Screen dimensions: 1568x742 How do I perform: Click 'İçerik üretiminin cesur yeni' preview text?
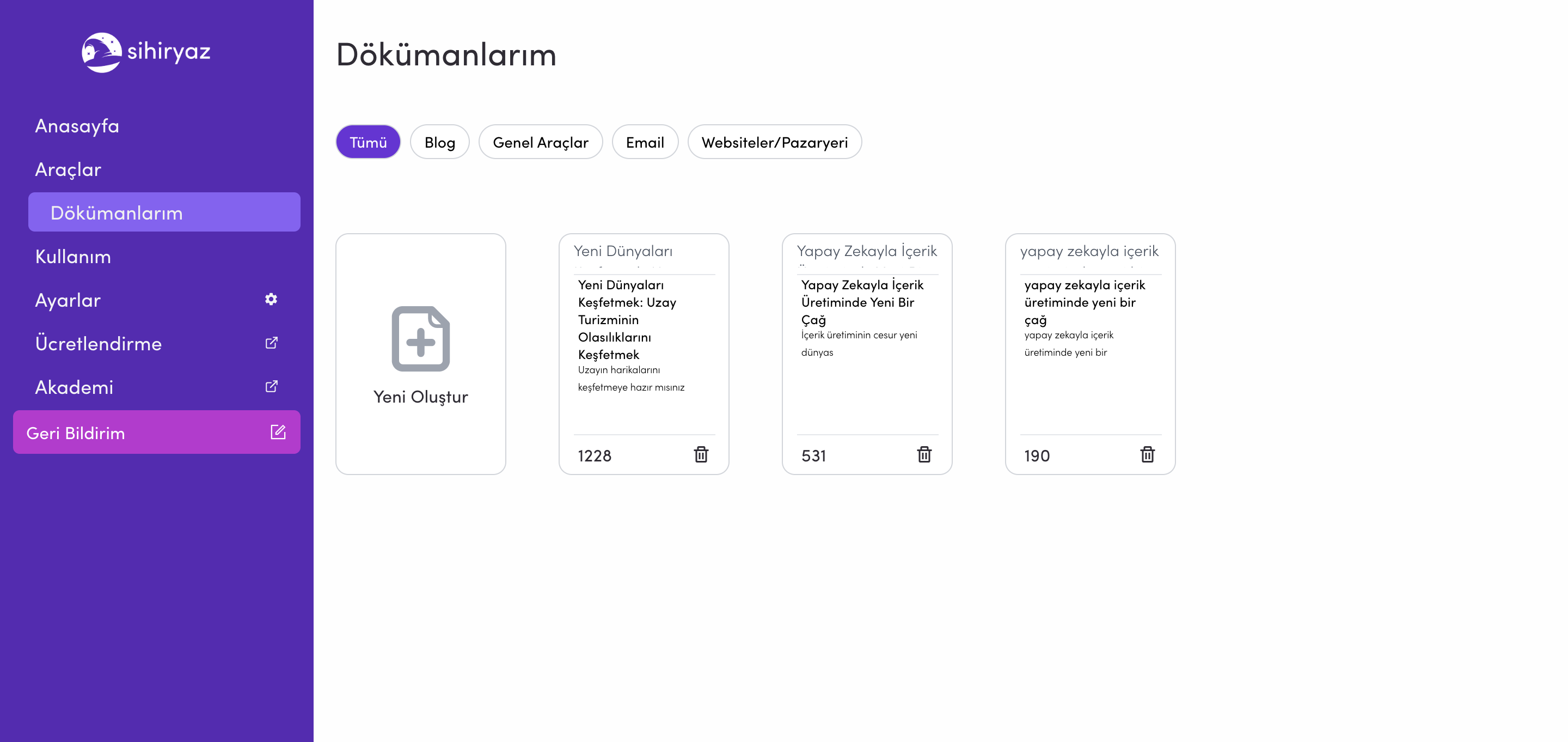(859, 335)
